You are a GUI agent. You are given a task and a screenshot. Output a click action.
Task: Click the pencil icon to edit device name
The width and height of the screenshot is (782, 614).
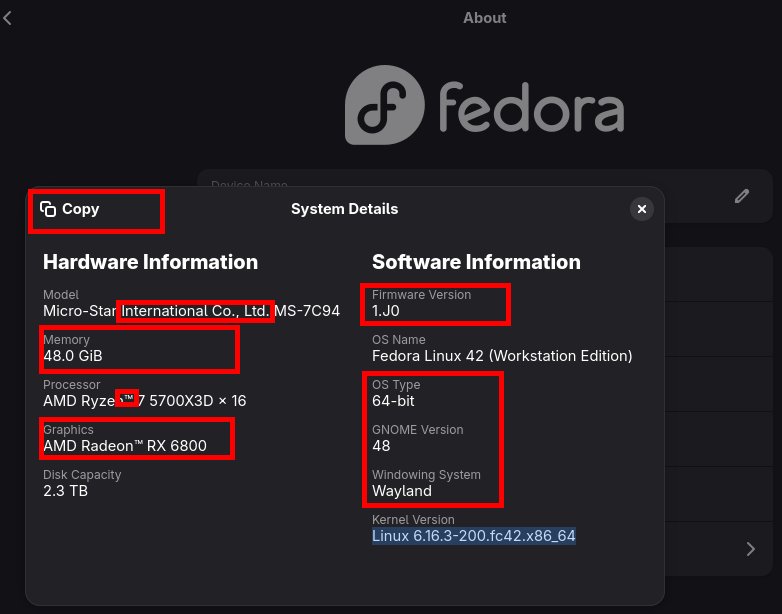(x=741, y=196)
